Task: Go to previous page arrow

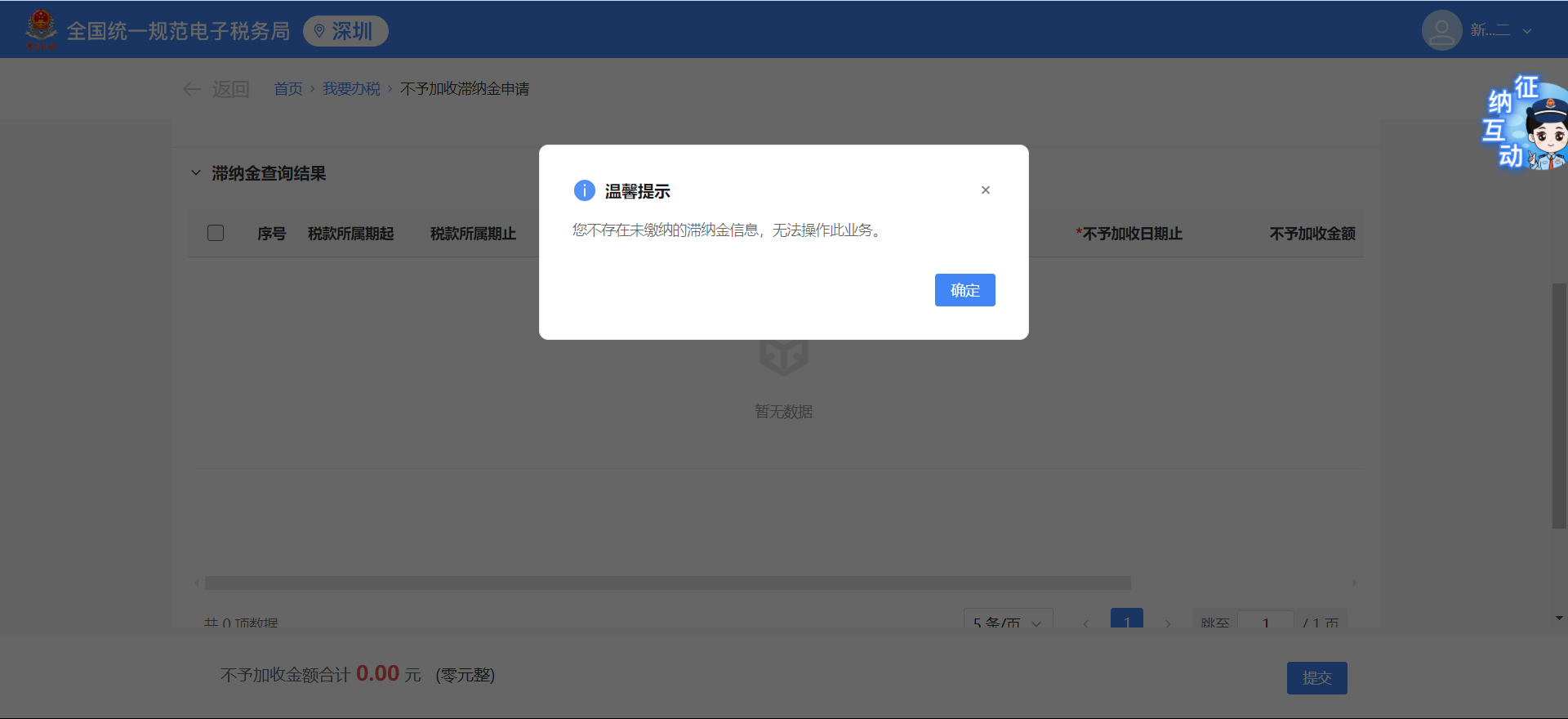Action: click(1086, 623)
